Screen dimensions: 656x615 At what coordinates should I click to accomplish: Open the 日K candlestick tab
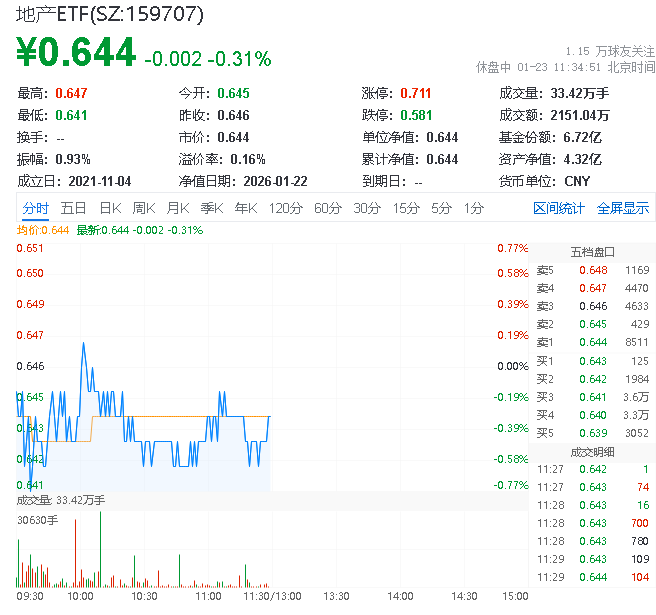[110, 208]
